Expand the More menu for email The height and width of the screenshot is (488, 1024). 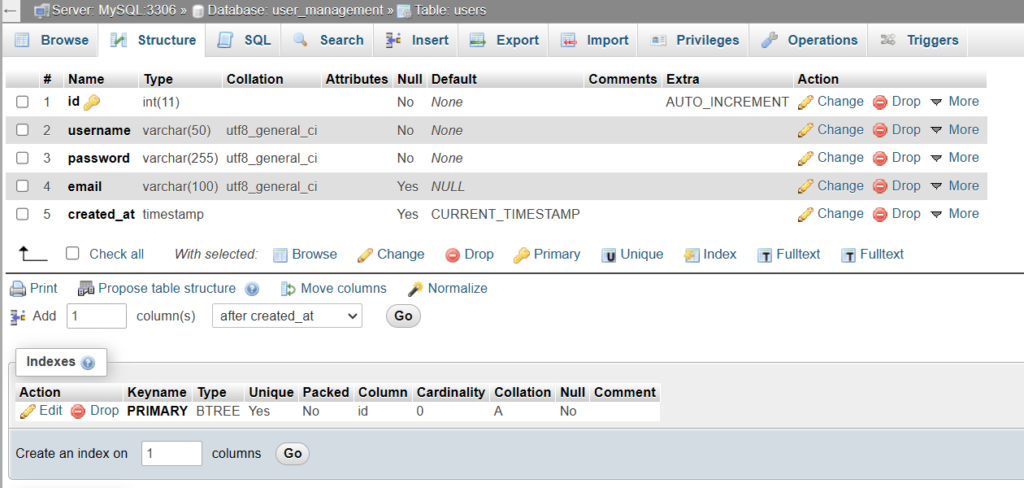tap(955, 186)
